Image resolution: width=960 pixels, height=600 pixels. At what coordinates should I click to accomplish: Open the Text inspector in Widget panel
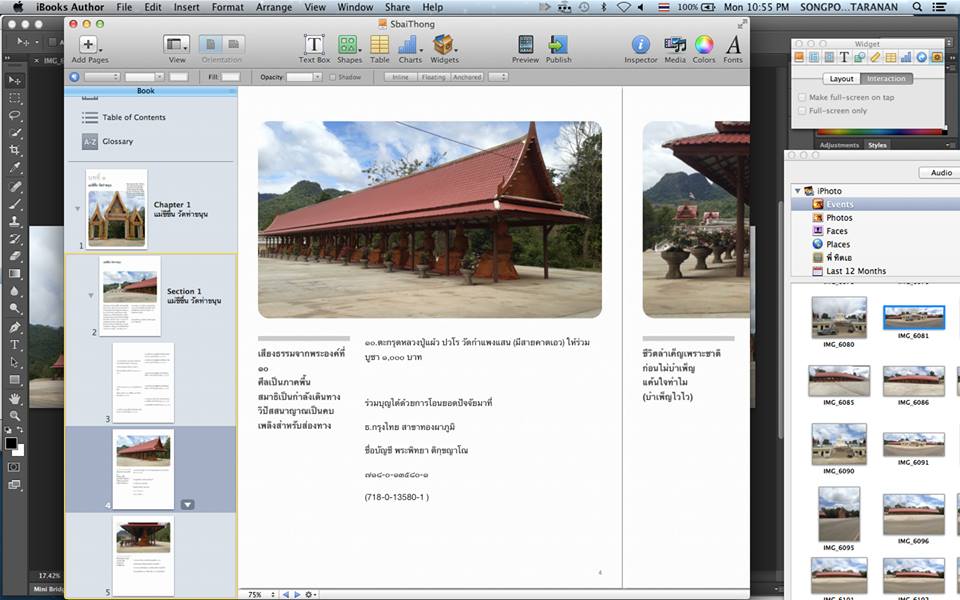844,57
